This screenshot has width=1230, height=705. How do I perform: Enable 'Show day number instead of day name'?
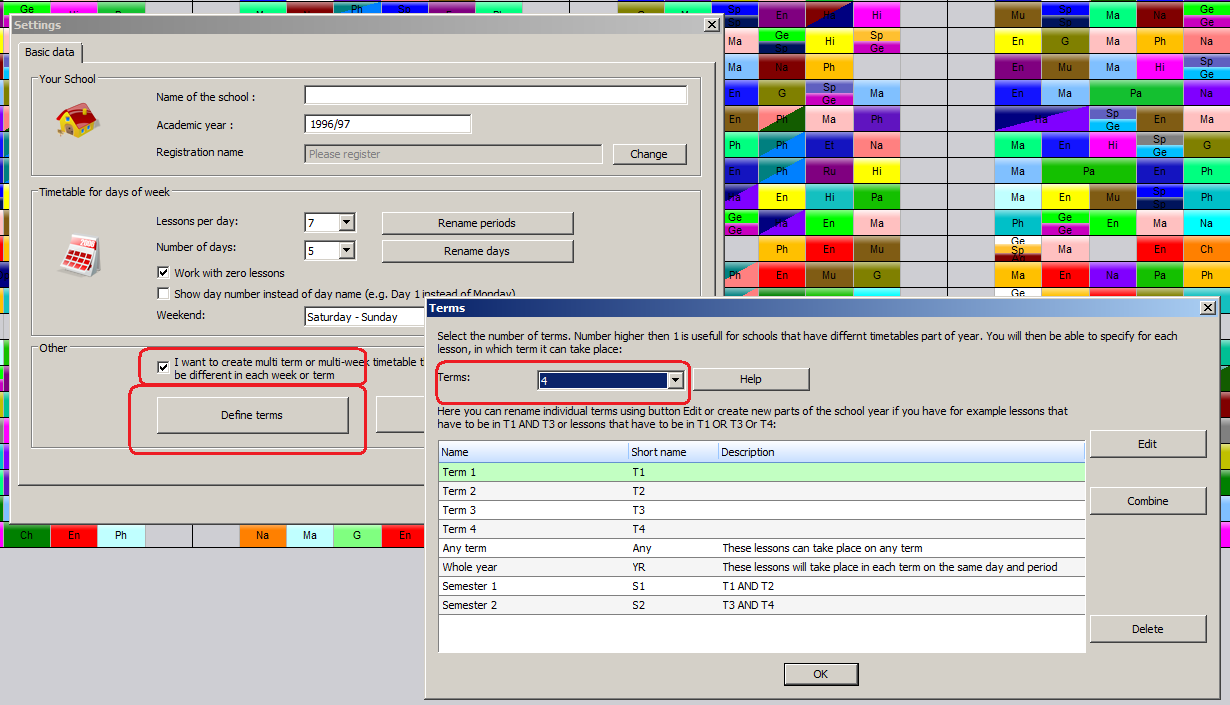pos(164,294)
